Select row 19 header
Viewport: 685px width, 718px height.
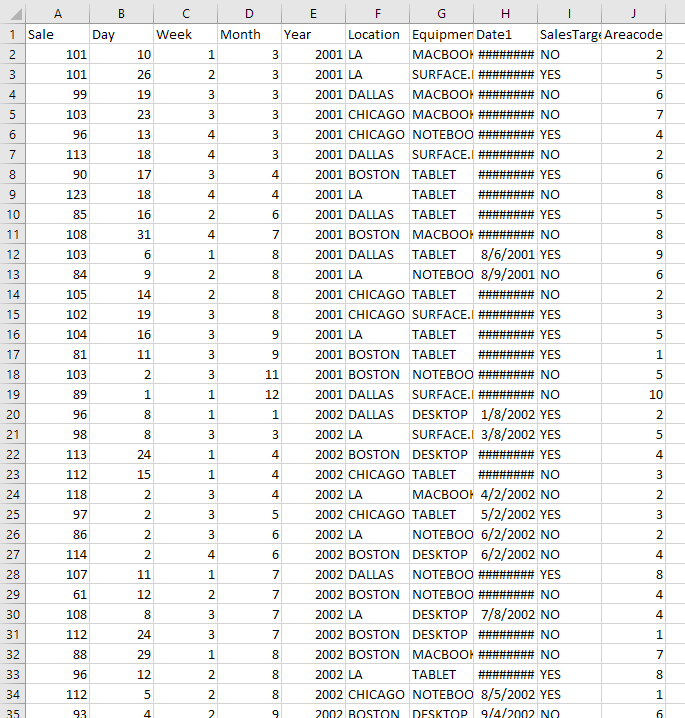coord(12,394)
